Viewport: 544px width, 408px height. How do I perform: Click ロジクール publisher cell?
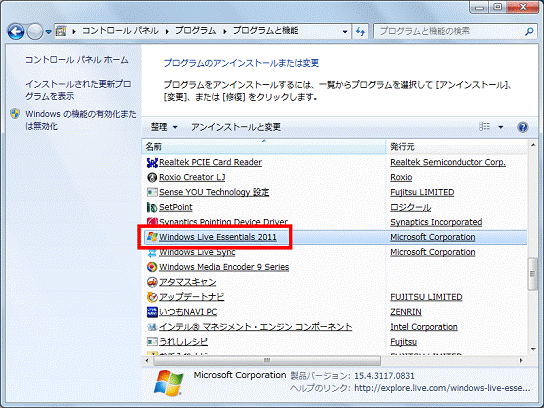(x=410, y=207)
